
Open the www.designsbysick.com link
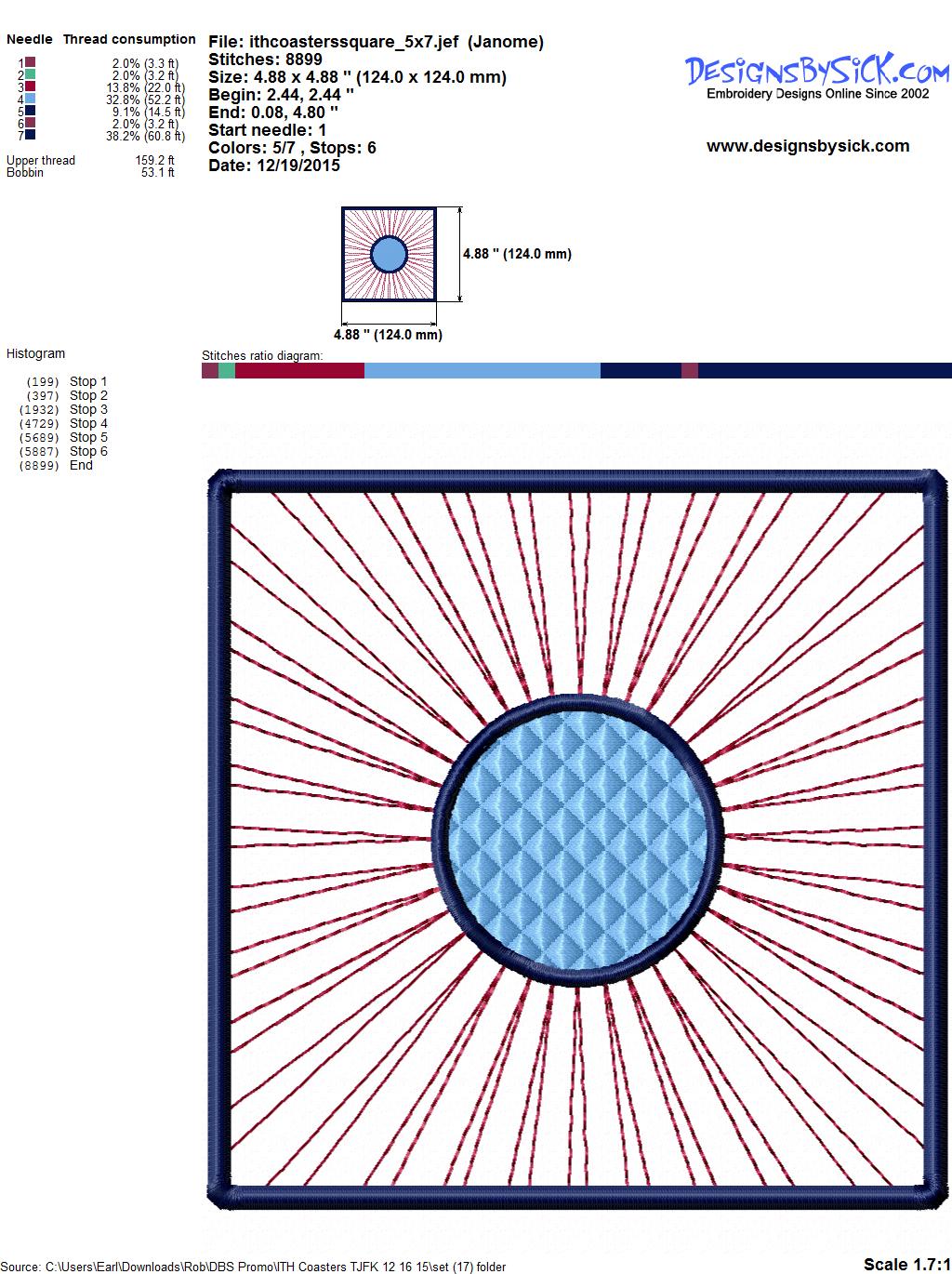tap(807, 146)
